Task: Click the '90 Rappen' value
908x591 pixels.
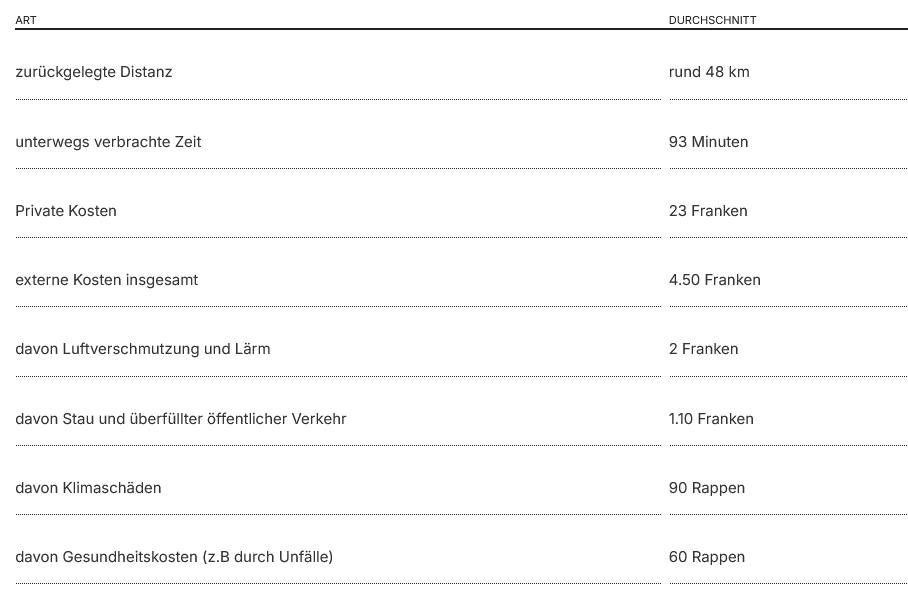Action: point(706,488)
